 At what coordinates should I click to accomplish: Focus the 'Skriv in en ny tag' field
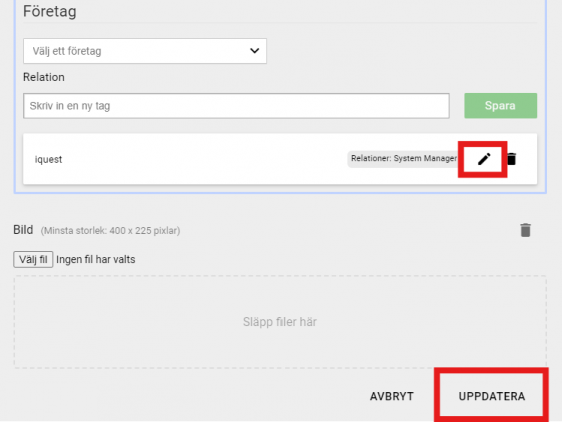(236, 106)
